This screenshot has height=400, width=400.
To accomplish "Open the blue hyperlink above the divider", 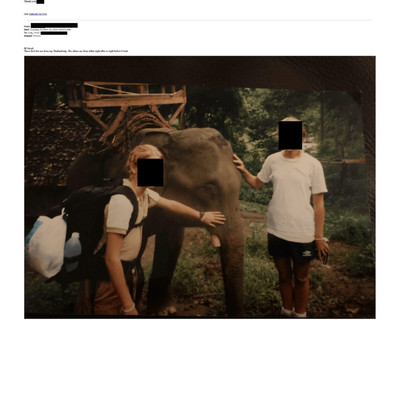I will point(38,14).
